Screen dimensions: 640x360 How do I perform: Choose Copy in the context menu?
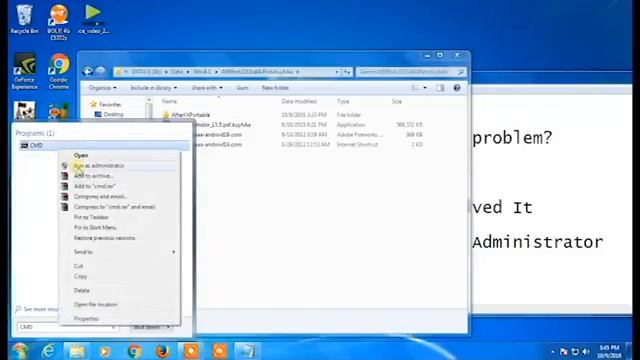(x=80, y=276)
